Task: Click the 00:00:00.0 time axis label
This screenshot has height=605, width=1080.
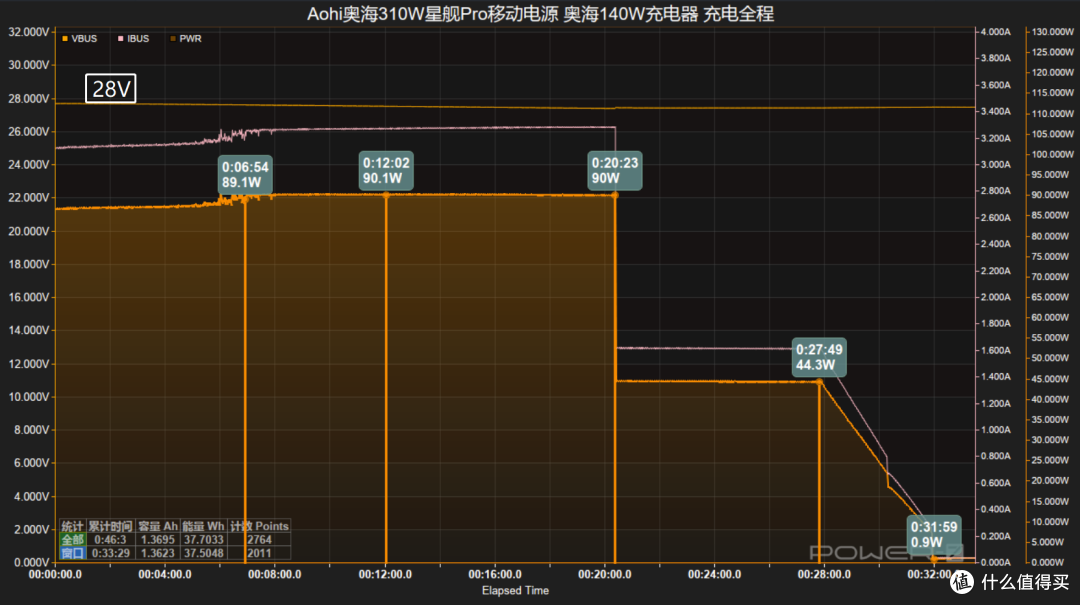Action: (55, 574)
